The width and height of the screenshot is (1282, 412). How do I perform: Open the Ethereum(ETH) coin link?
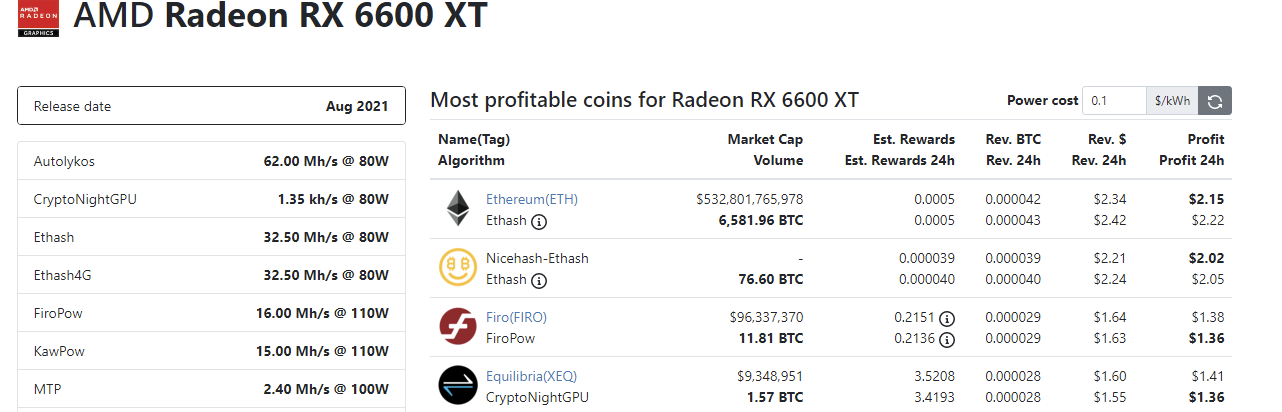point(532,199)
